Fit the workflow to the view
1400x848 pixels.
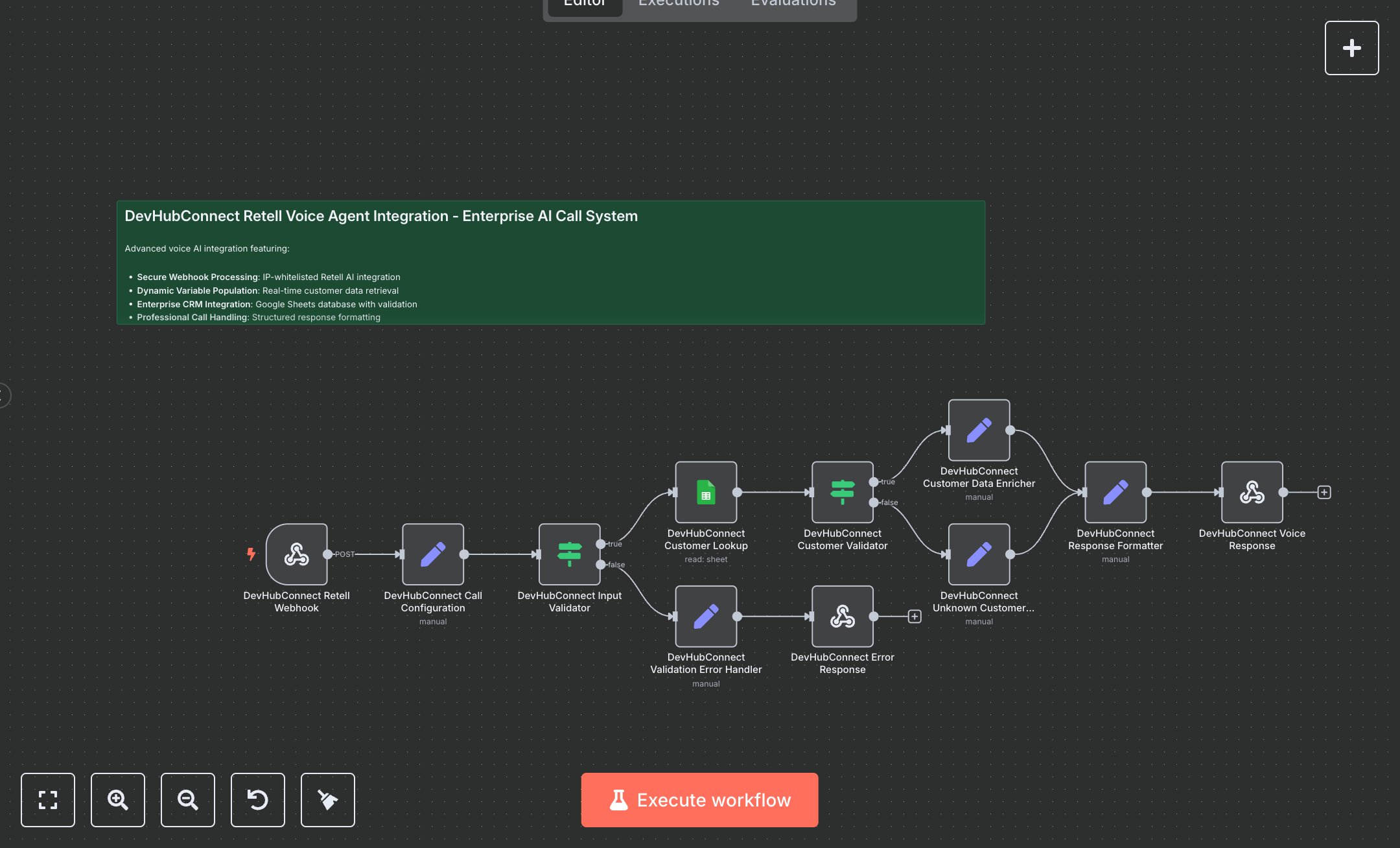pyautogui.click(x=48, y=800)
